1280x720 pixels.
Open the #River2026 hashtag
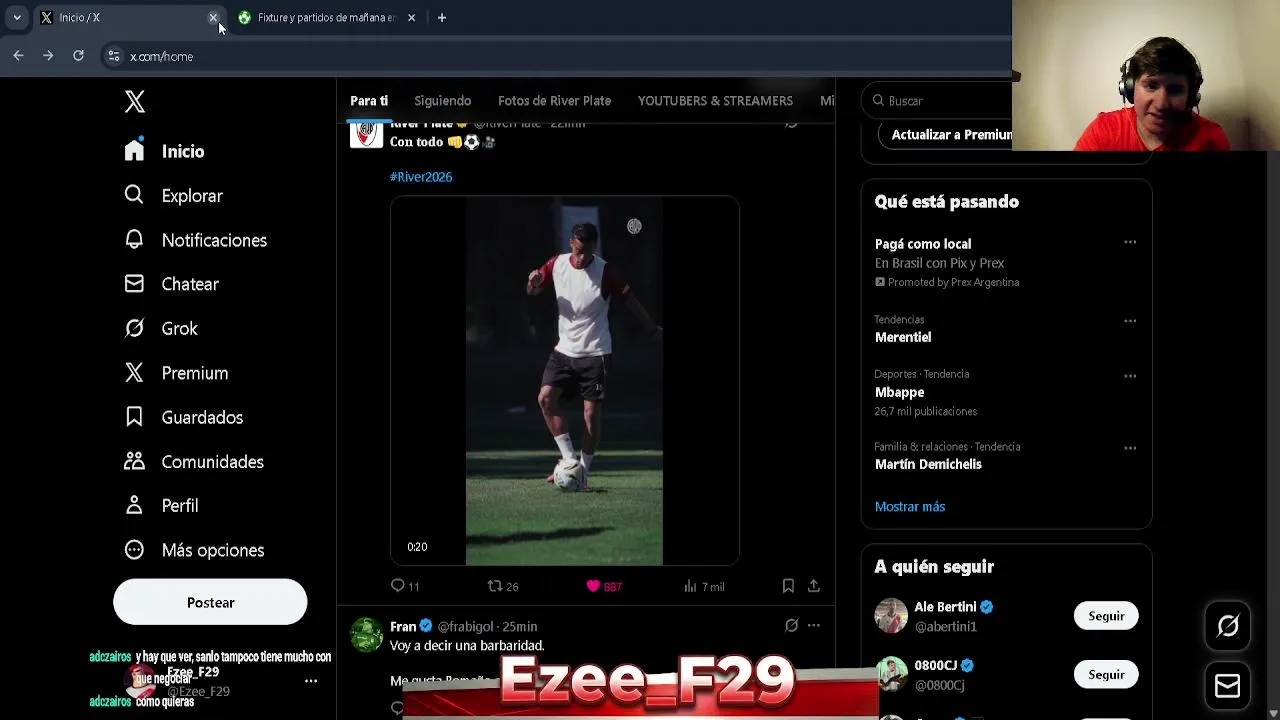pyautogui.click(x=421, y=176)
